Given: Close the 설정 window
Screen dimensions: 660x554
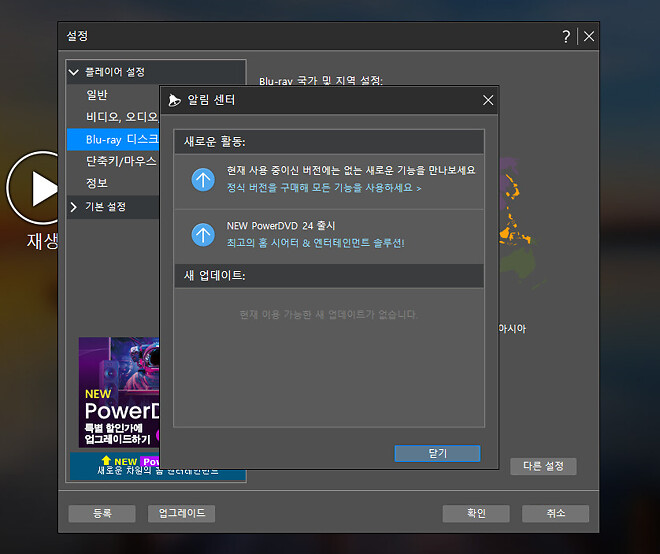Looking at the screenshot, I should (589, 37).
